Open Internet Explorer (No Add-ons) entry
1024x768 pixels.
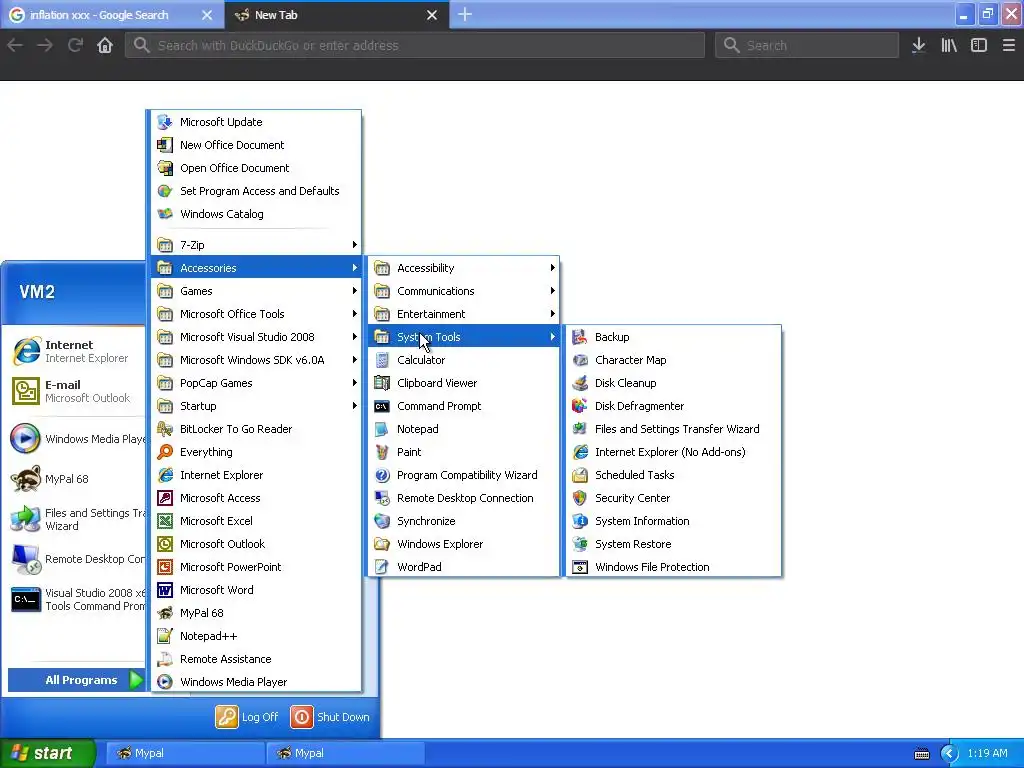coord(673,452)
